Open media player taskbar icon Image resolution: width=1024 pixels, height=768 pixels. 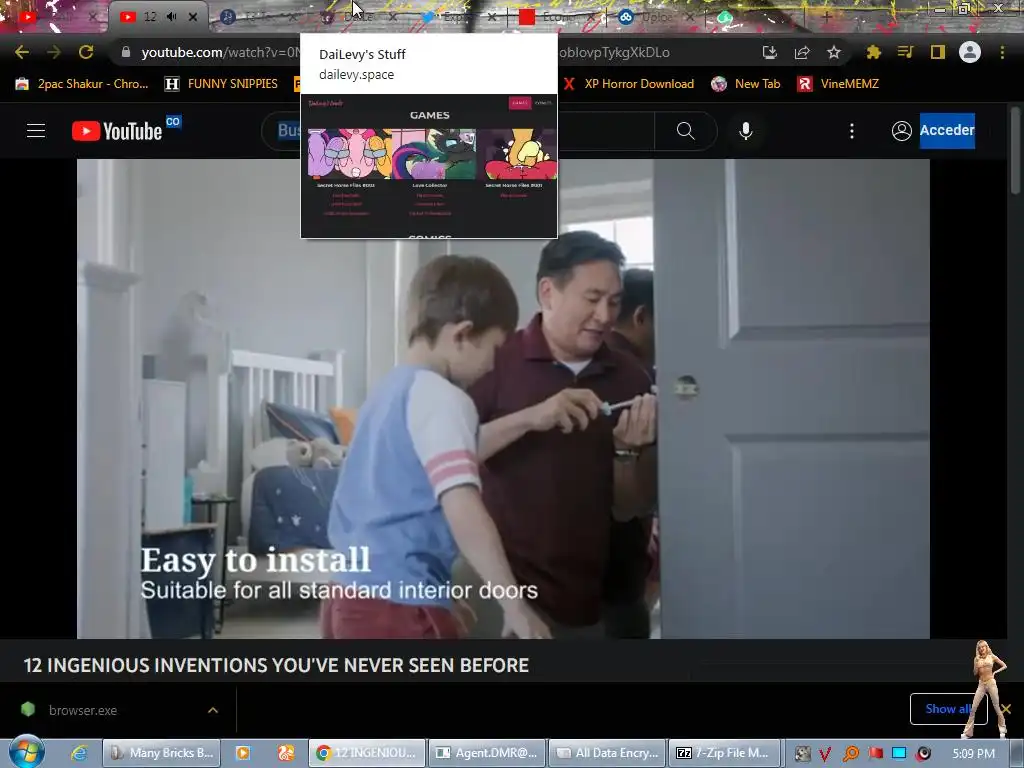pyautogui.click(x=243, y=753)
